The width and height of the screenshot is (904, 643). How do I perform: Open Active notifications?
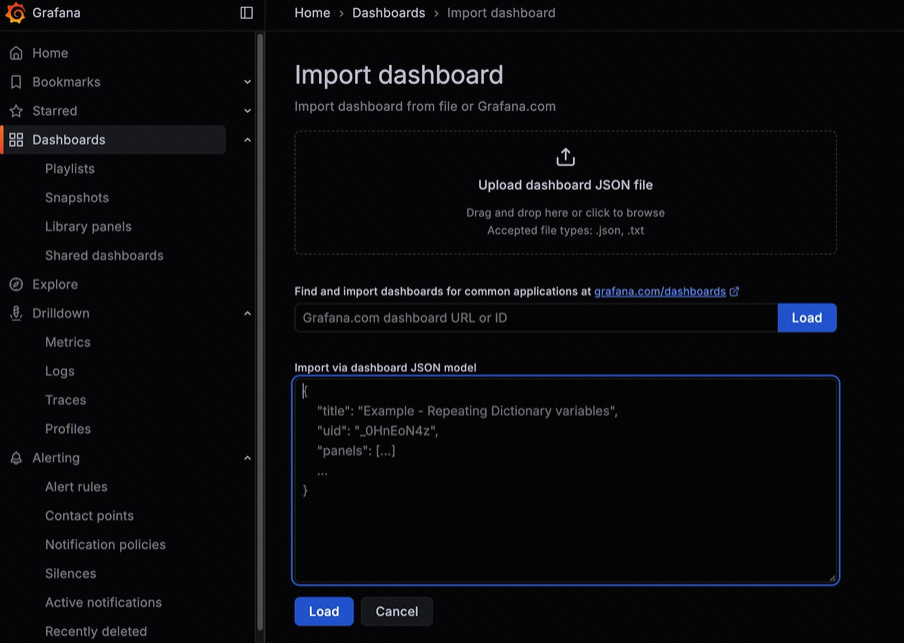point(103,602)
